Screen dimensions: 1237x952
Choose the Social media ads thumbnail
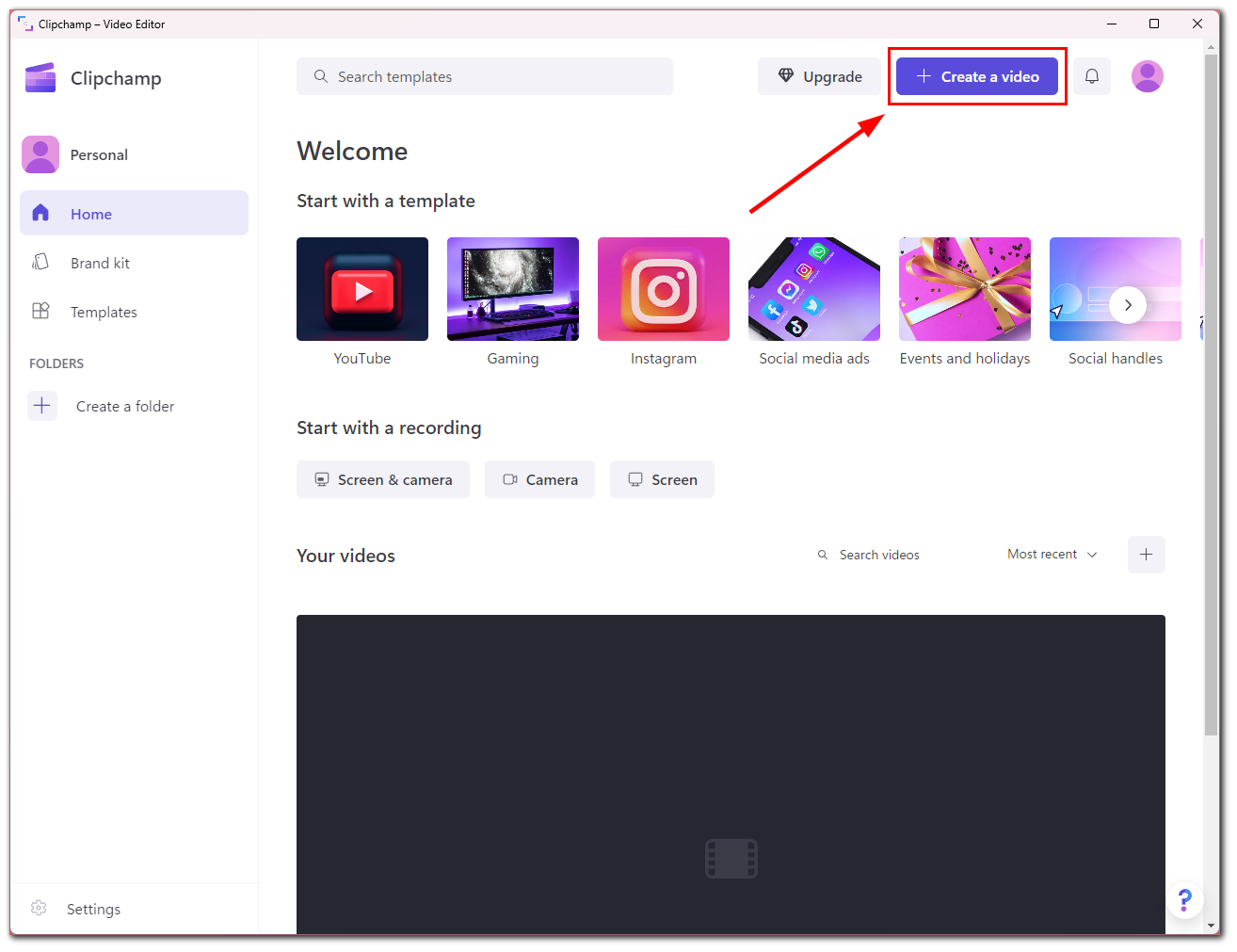coord(814,289)
